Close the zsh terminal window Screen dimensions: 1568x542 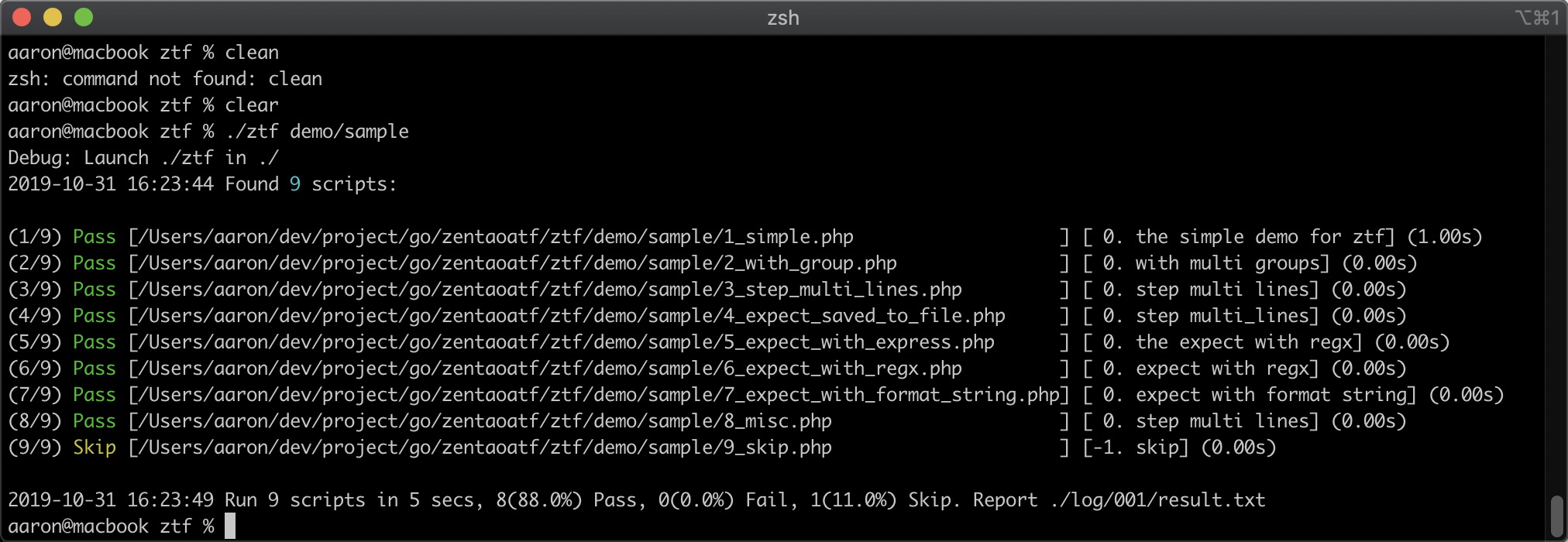pyautogui.click(x=22, y=17)
